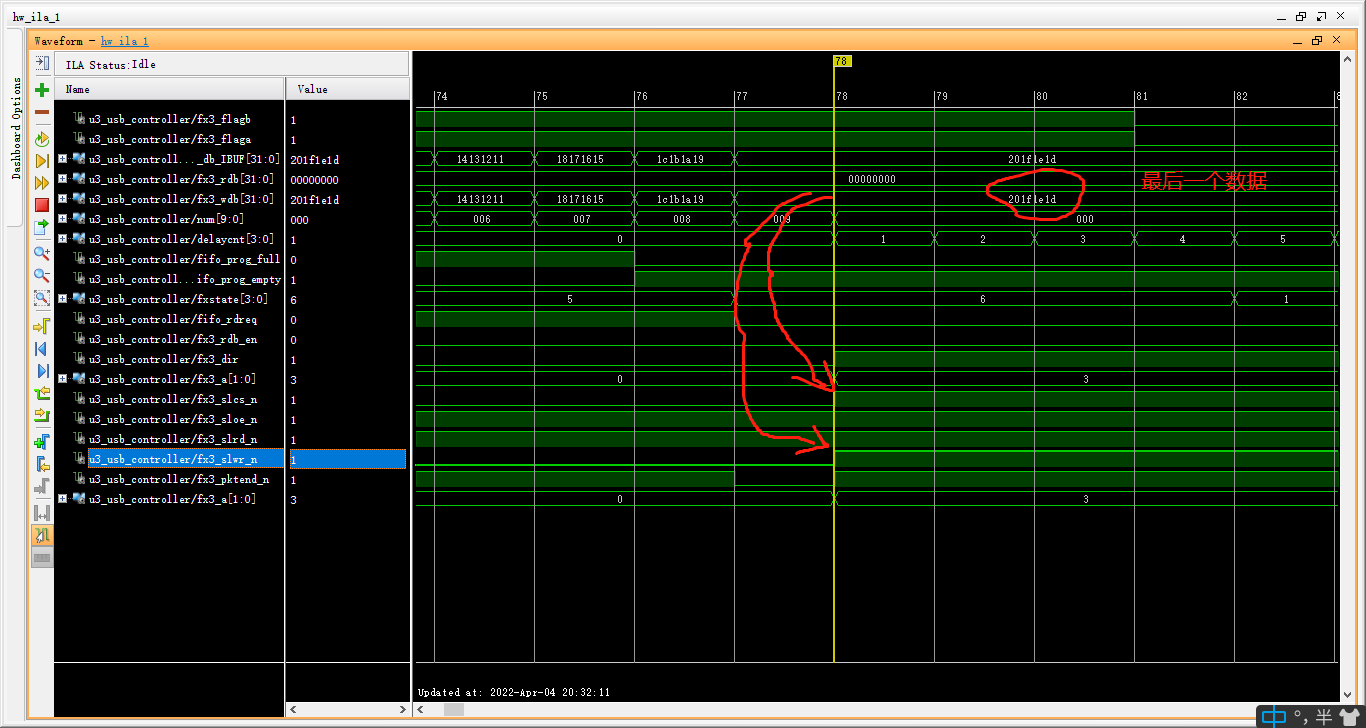1366x728 pixels.
Task: Select the Zoom In magnifier icon
Action: [42, 252]
